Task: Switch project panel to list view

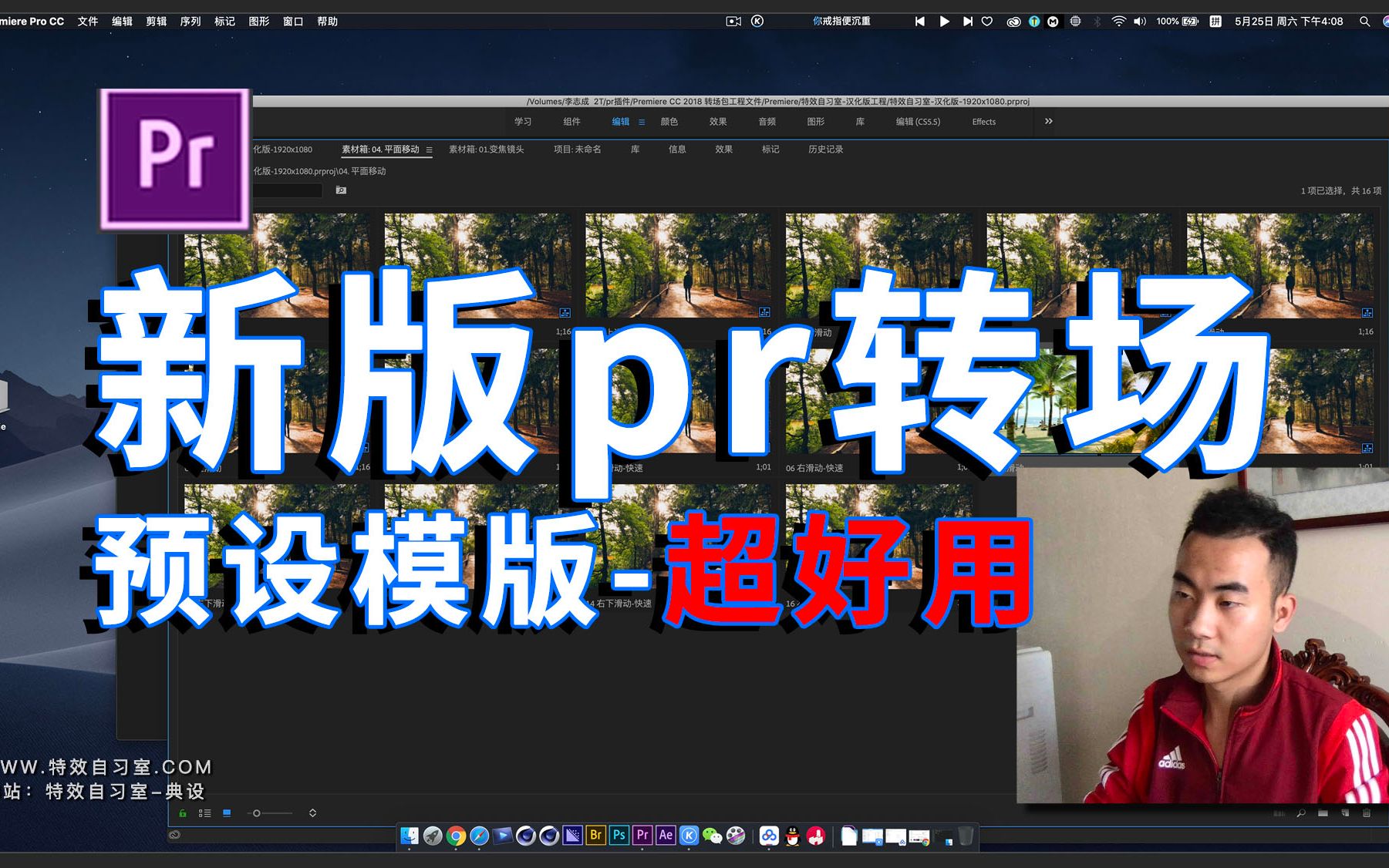Action: click(x=204, y=813)
